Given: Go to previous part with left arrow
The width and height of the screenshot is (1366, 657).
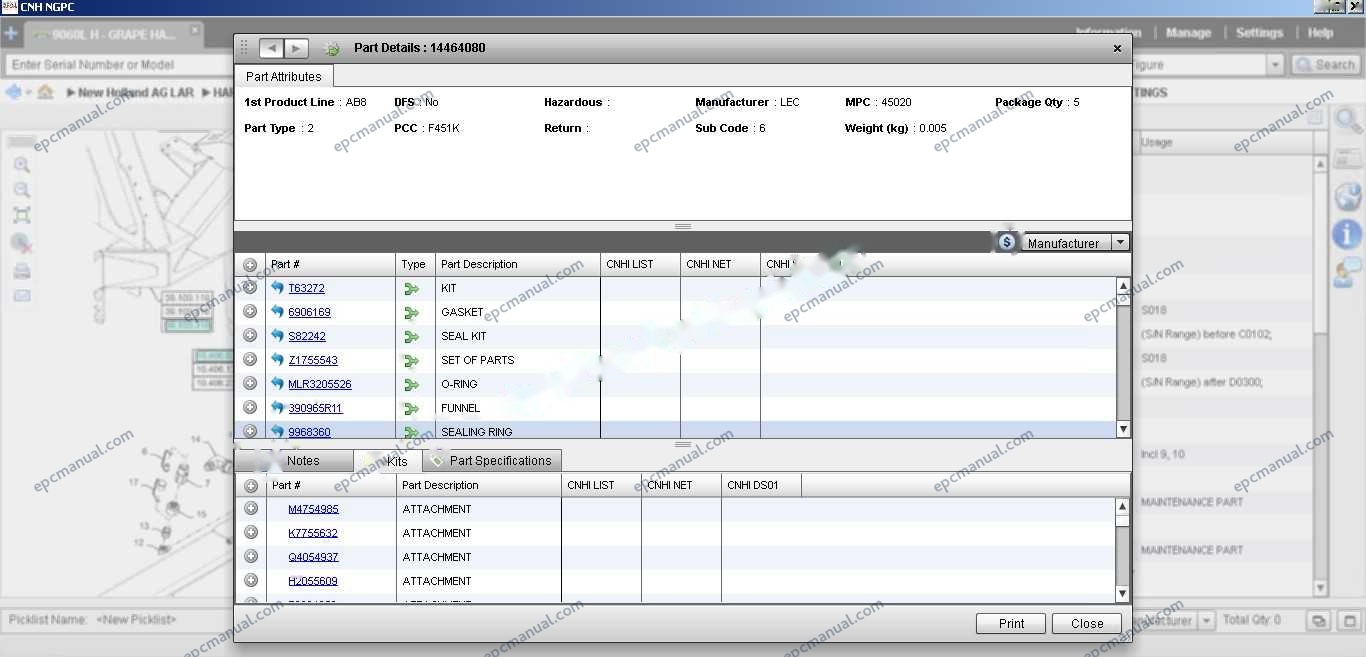Looking at the screenshot, I should (x=271, y=48).
